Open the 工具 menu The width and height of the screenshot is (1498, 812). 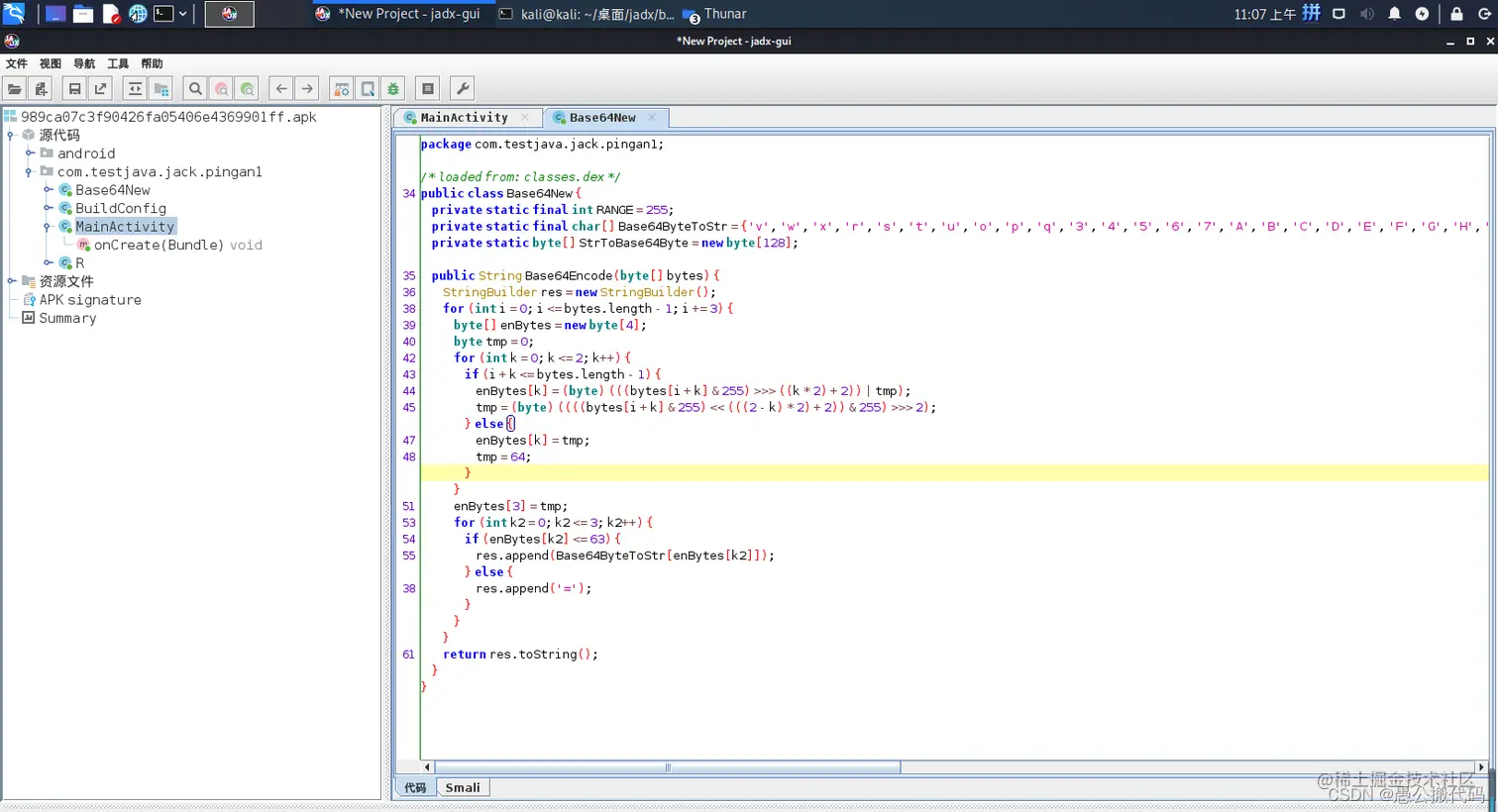(118, 63)
